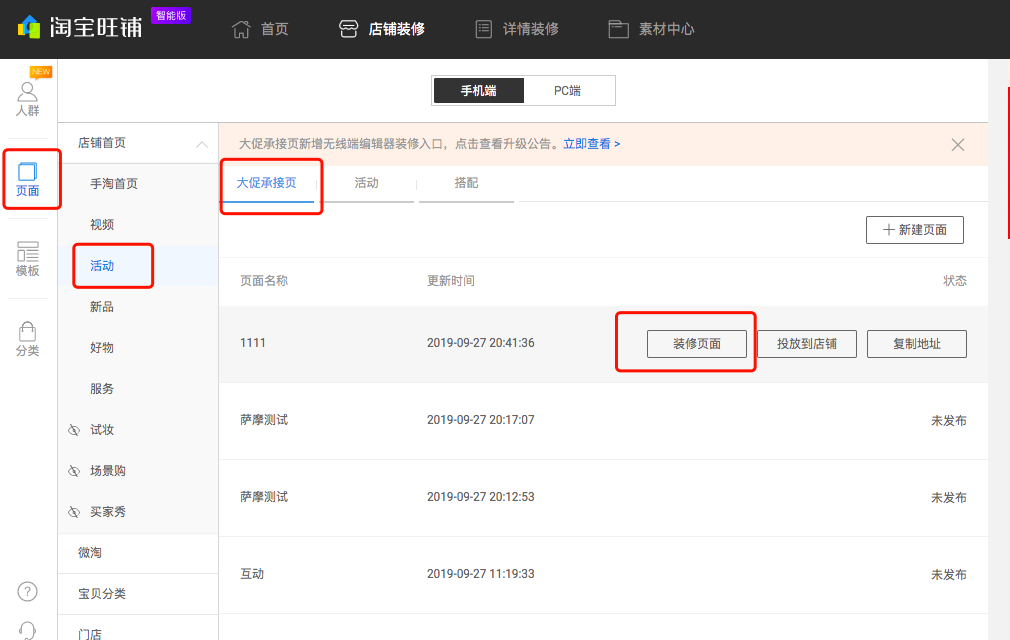This screenshot has height=640, width=1010.
Task: Select the 店铺装修 decoration icon
Action: coord(349,28)
